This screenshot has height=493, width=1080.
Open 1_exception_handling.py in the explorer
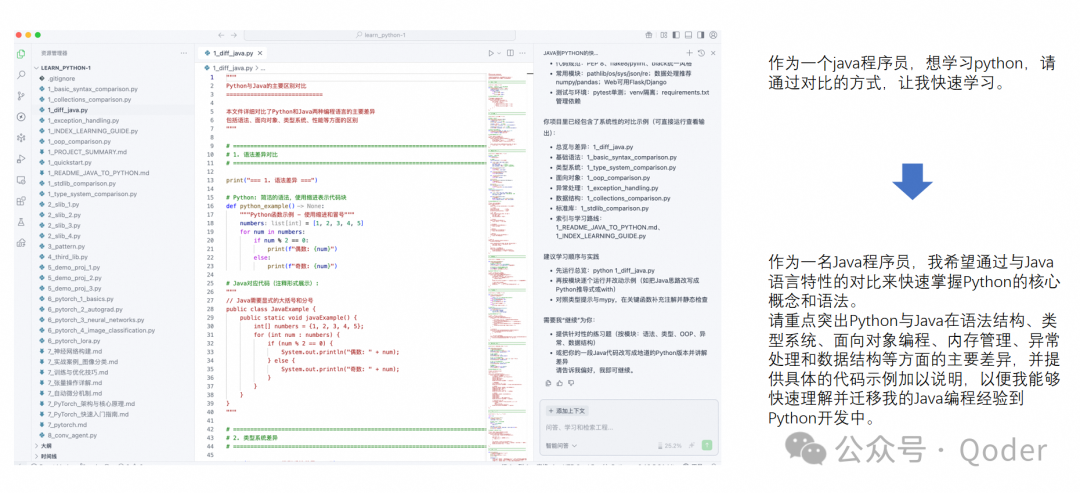83,120
